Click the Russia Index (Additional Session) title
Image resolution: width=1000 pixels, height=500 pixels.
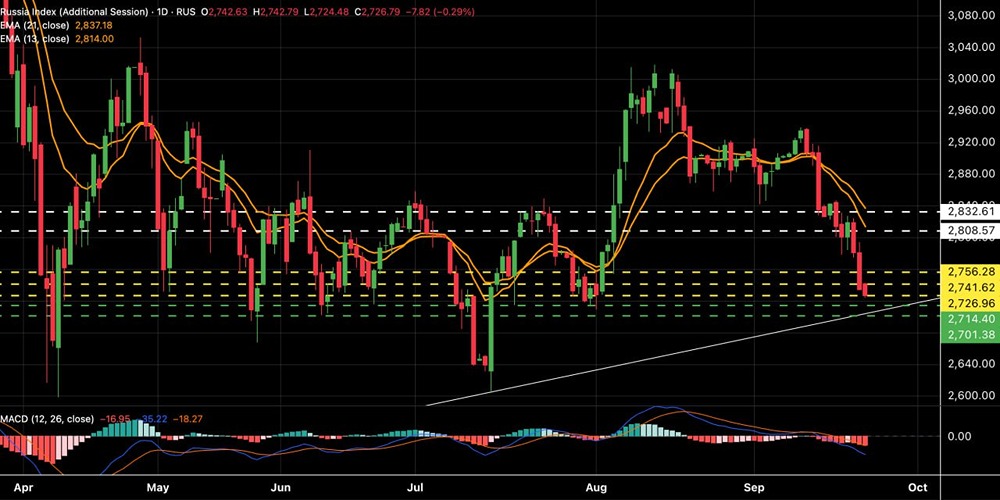click(x=74, y=12)
